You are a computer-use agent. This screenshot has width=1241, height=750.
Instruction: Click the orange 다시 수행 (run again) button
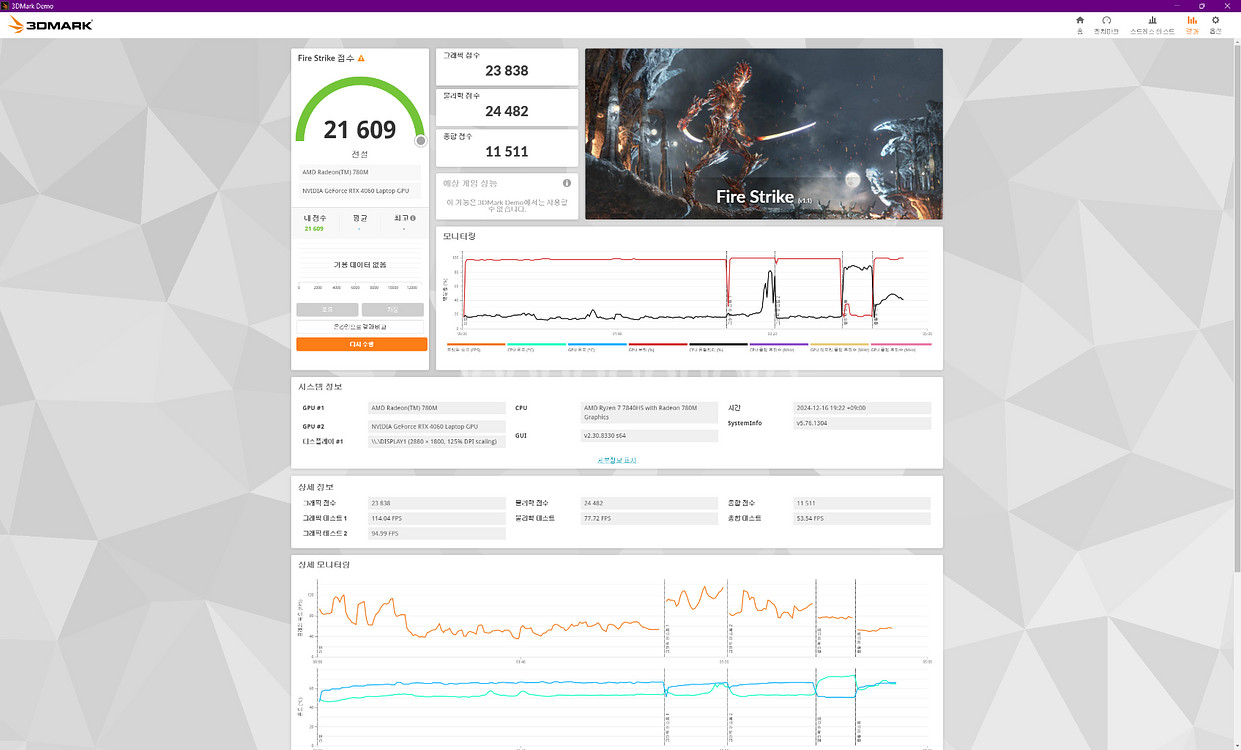coord(361,344)
